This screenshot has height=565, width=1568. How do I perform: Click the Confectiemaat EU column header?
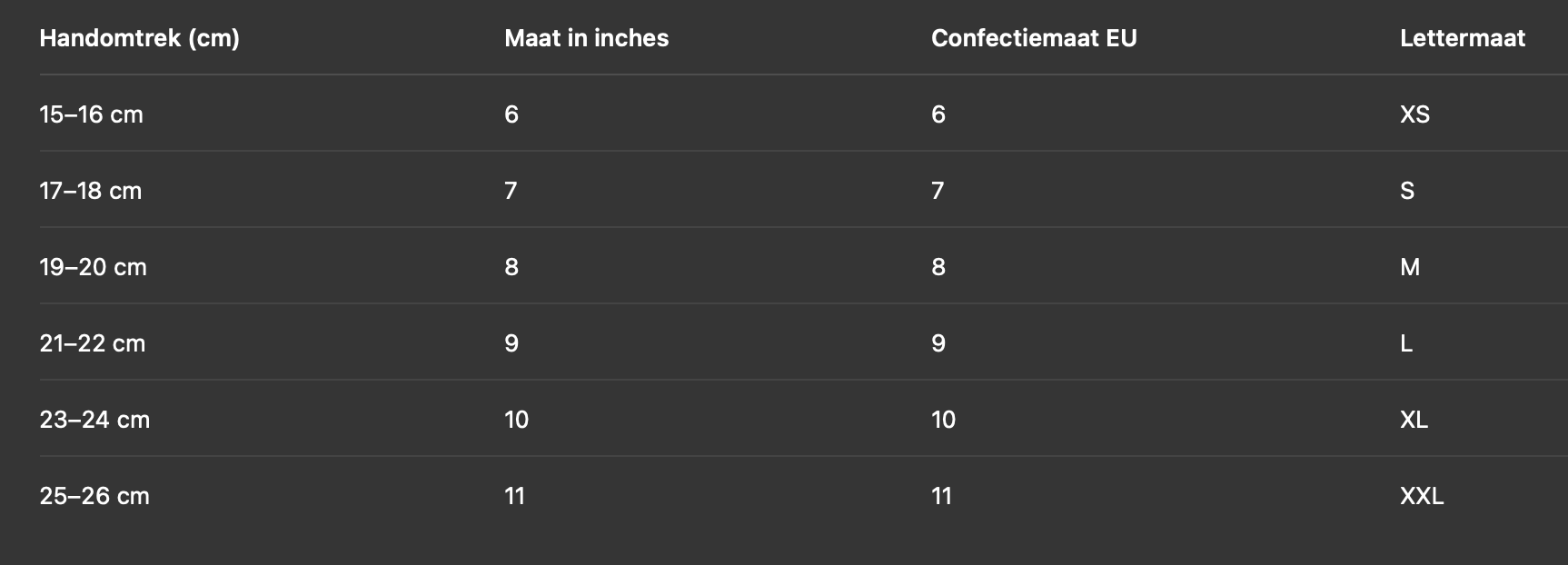point(1034,38)
